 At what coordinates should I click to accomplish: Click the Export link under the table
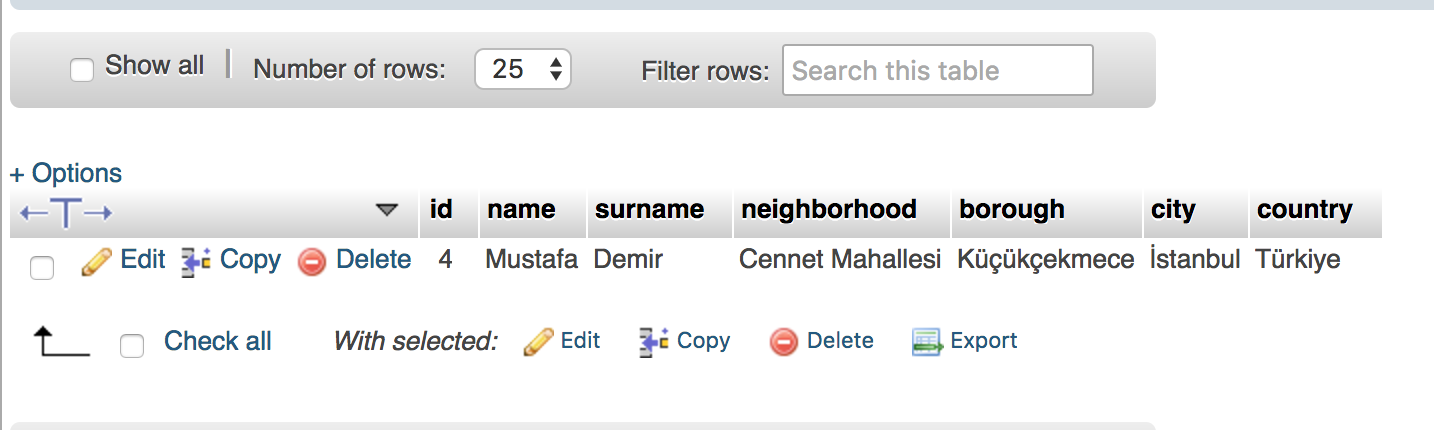(x=984, y=340)
